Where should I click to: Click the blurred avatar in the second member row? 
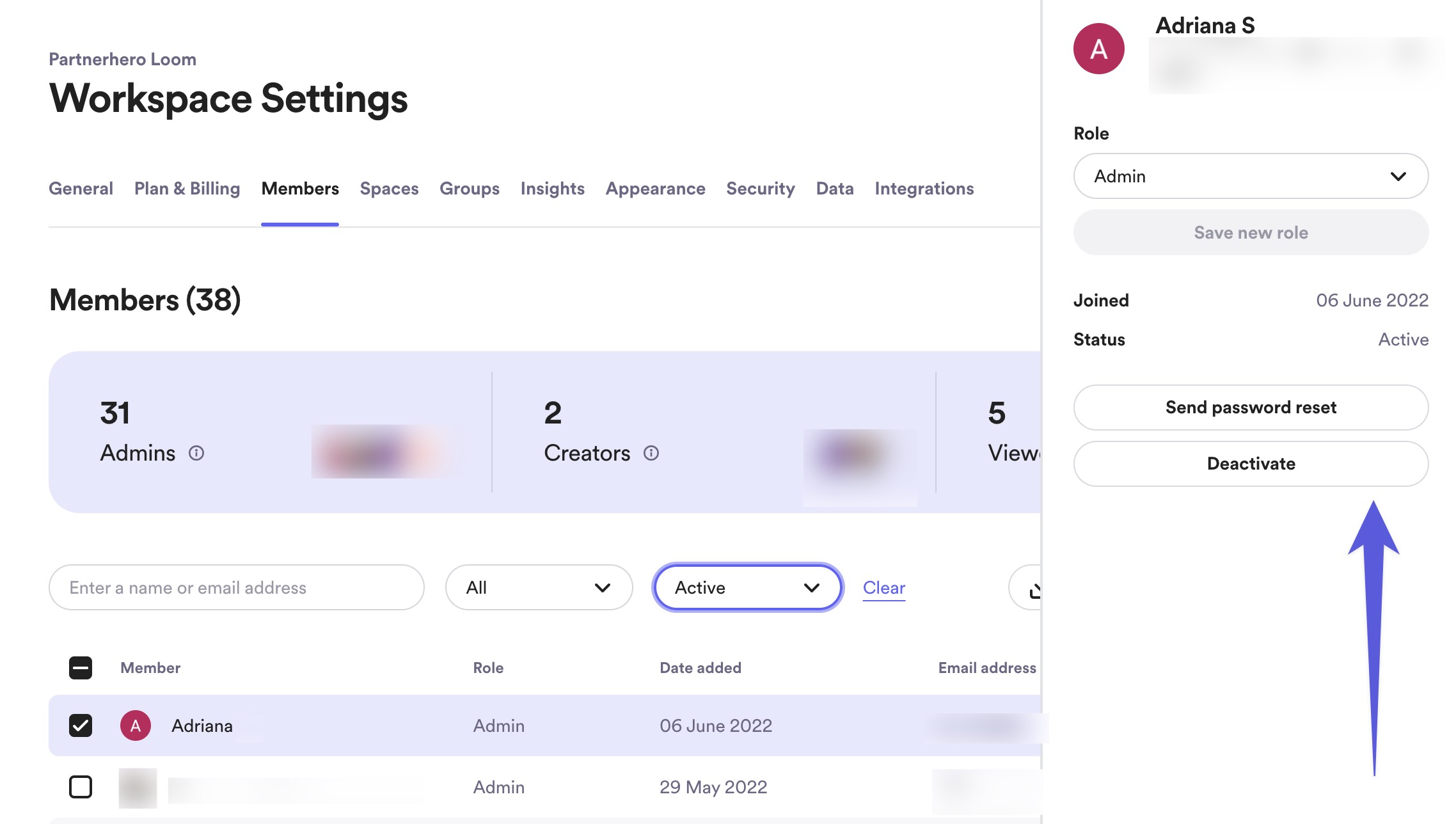(138, 787)
